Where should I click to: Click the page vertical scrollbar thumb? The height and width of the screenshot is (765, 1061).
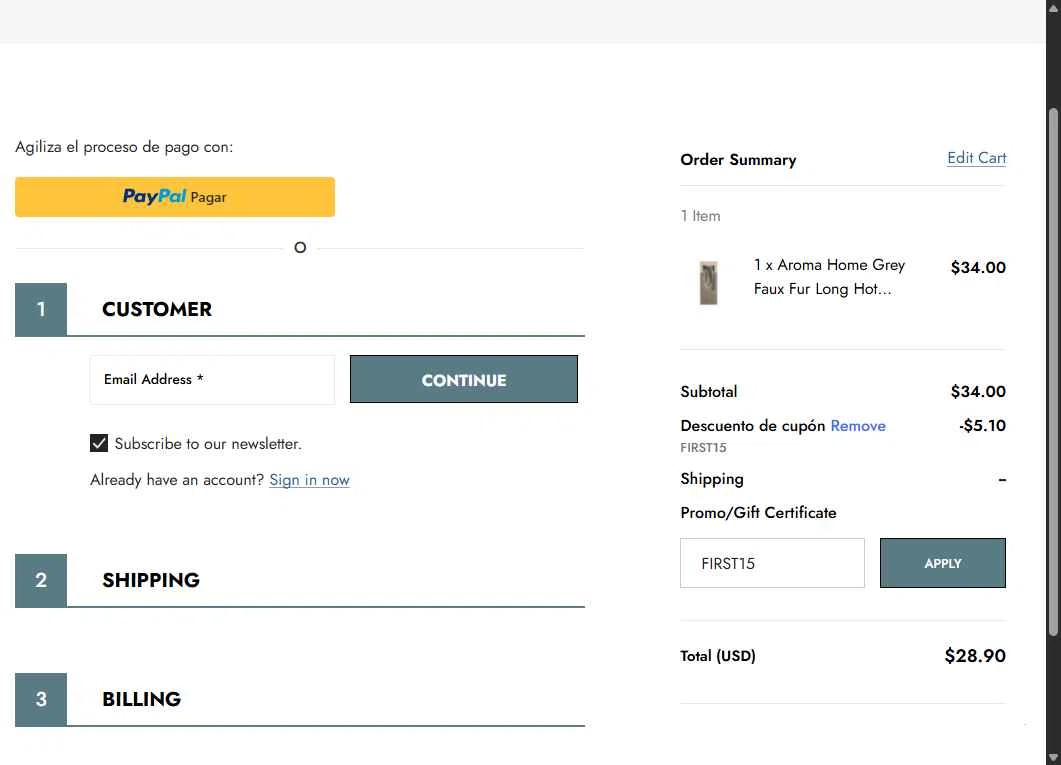click(1053, 372)
